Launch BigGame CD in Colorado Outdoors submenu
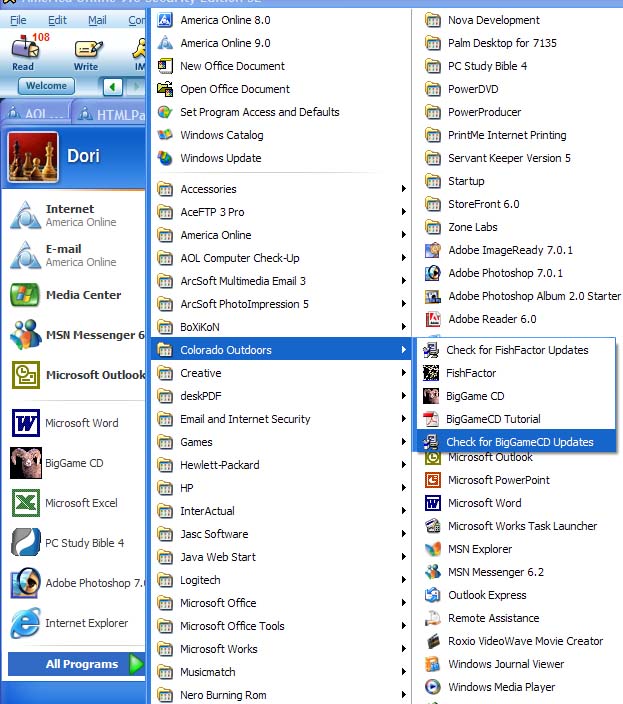 (516, 396)
